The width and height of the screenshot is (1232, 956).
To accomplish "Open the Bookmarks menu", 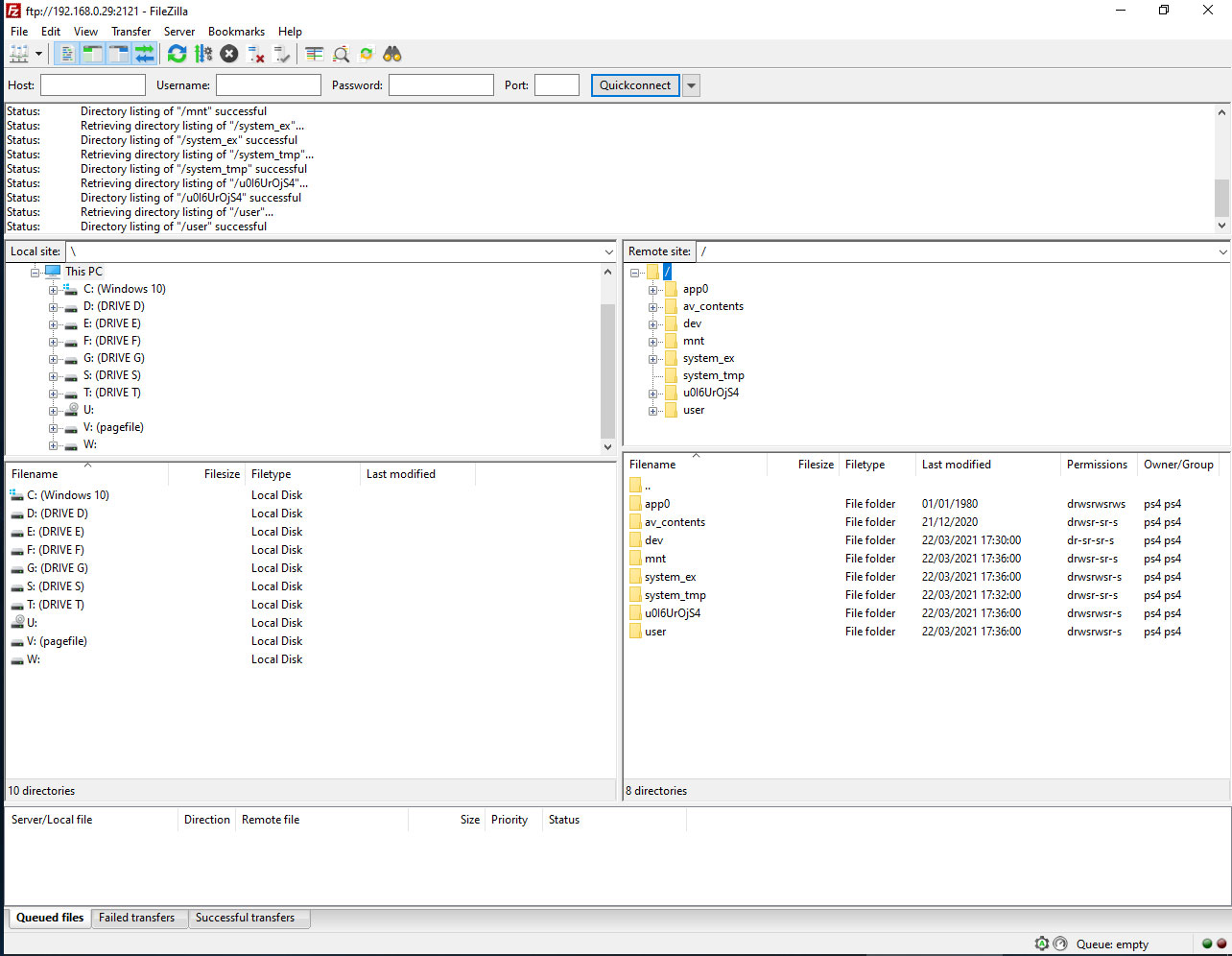I will click(236, 32).
